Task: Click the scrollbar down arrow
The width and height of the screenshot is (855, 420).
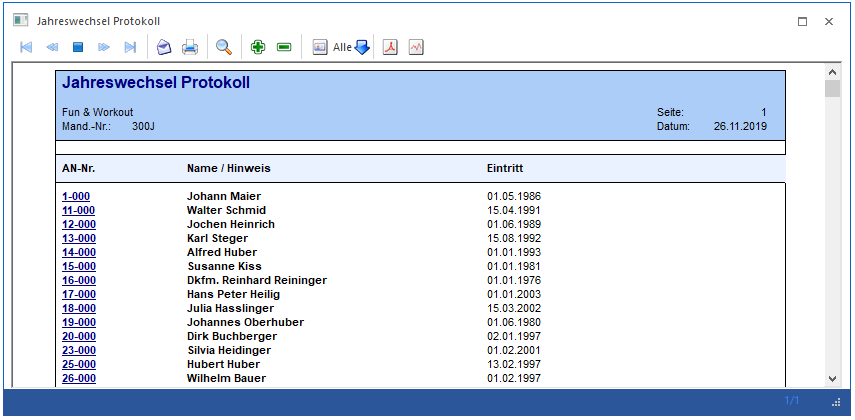Action: pos(832,379)
